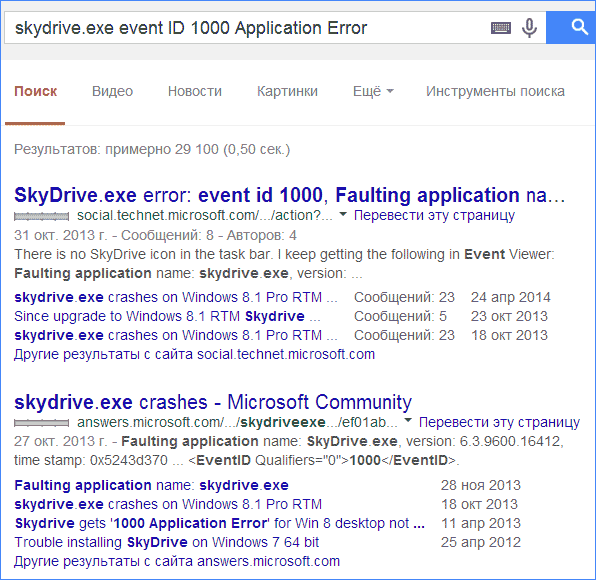Click the blue magnifier search button
The width and height of the screenshot is (596, 580).
pyautogui.click(x=571, y=27)
